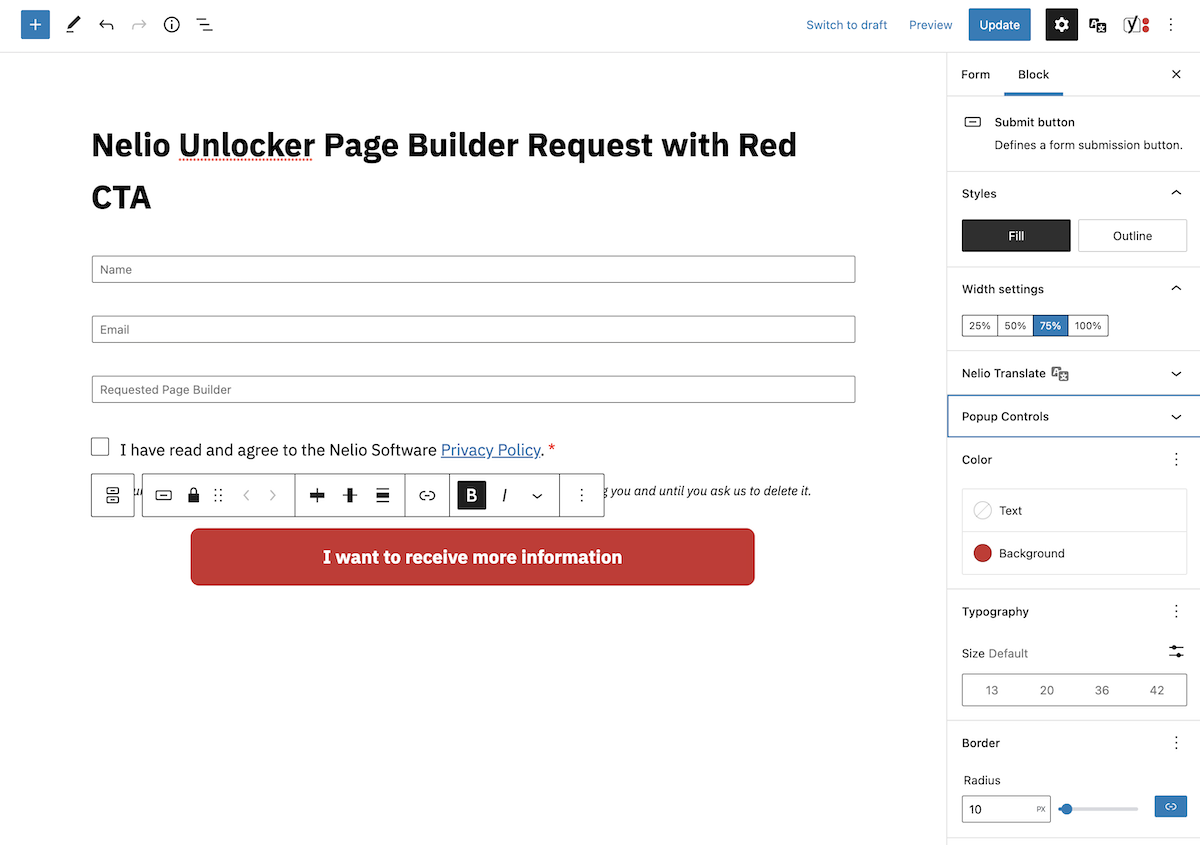The image size is (1200, 845).
Task: Select the red submit button
Action: [472, 557]
